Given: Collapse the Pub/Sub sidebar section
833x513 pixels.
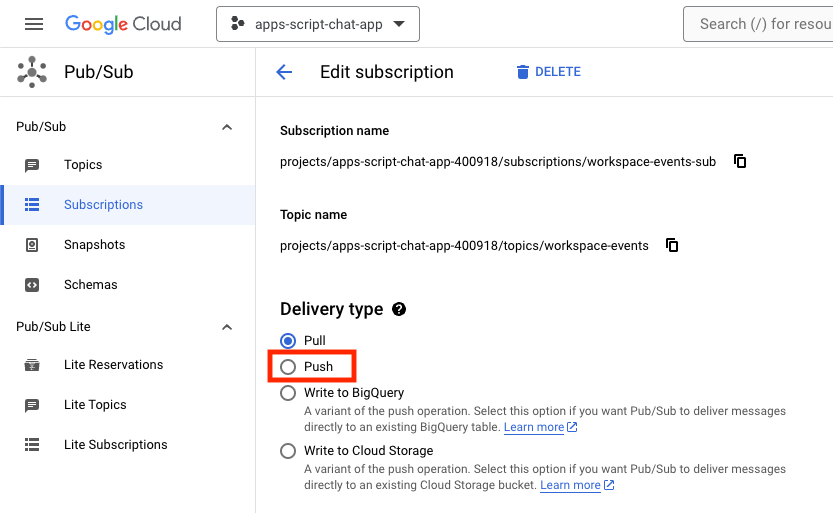Looking at the screenshot, I should (x=227, y=127).
